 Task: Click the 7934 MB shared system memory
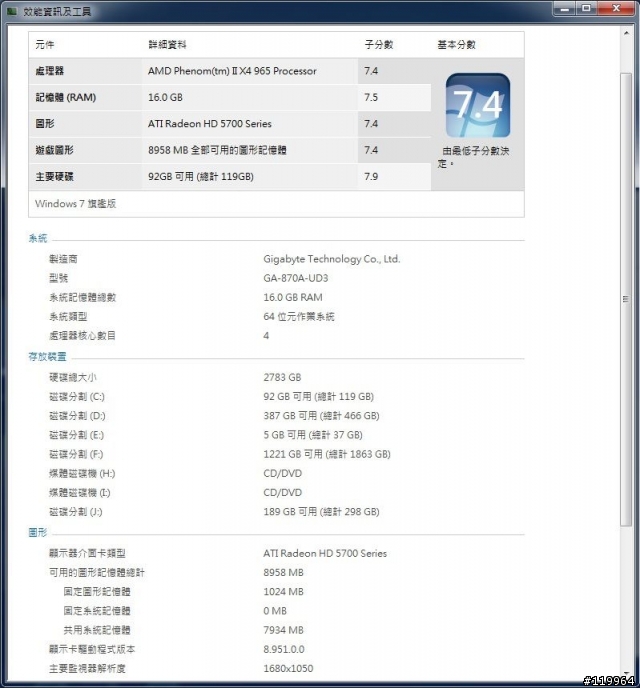[284, 630]
